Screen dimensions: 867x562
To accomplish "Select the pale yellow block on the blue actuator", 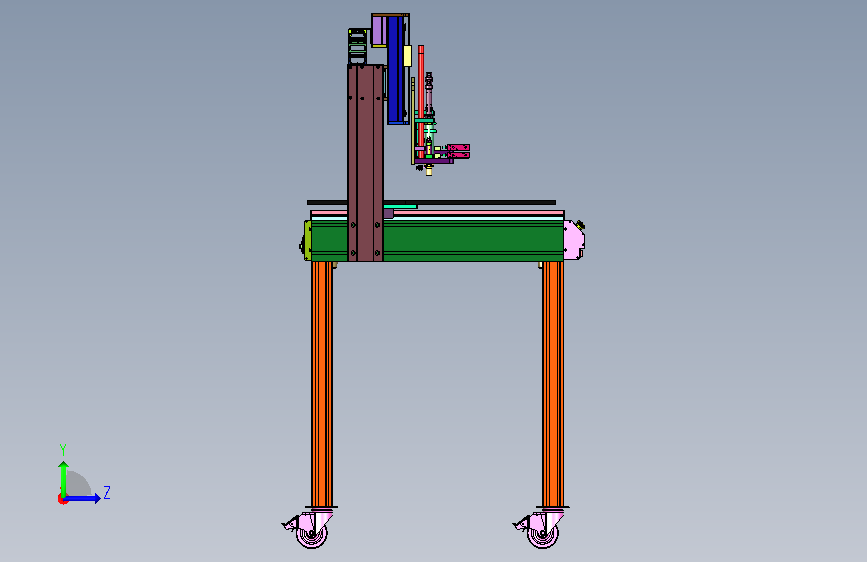I will tap(408, 56).
